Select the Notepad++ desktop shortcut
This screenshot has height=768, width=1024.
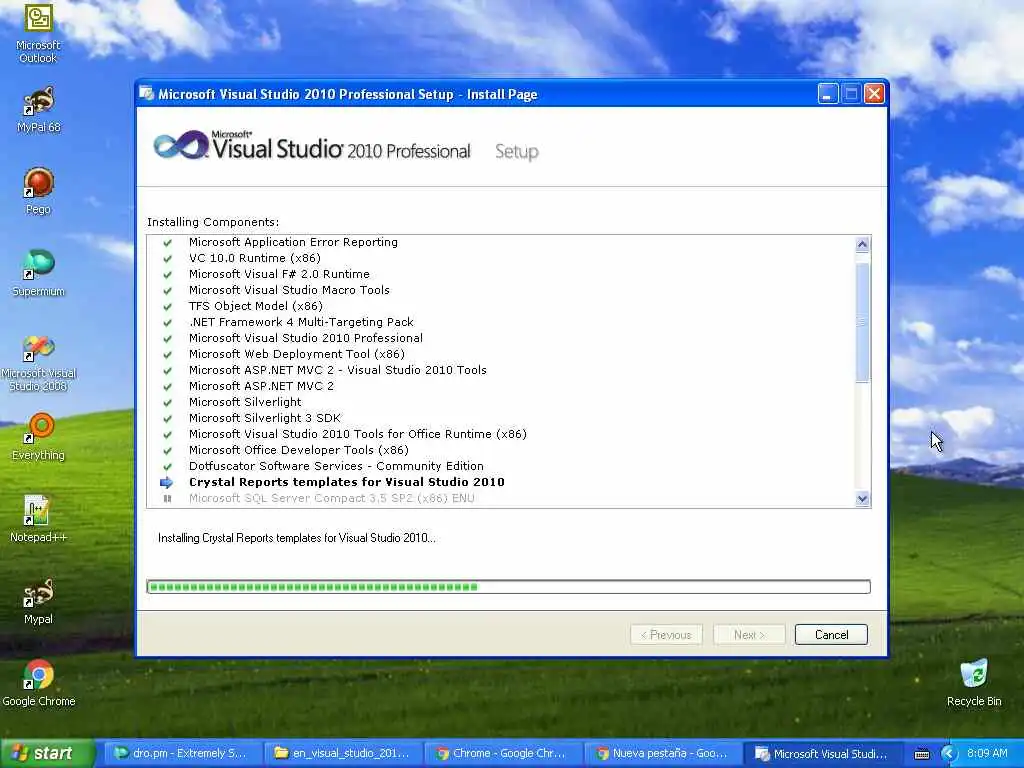[x=39, y=519]
